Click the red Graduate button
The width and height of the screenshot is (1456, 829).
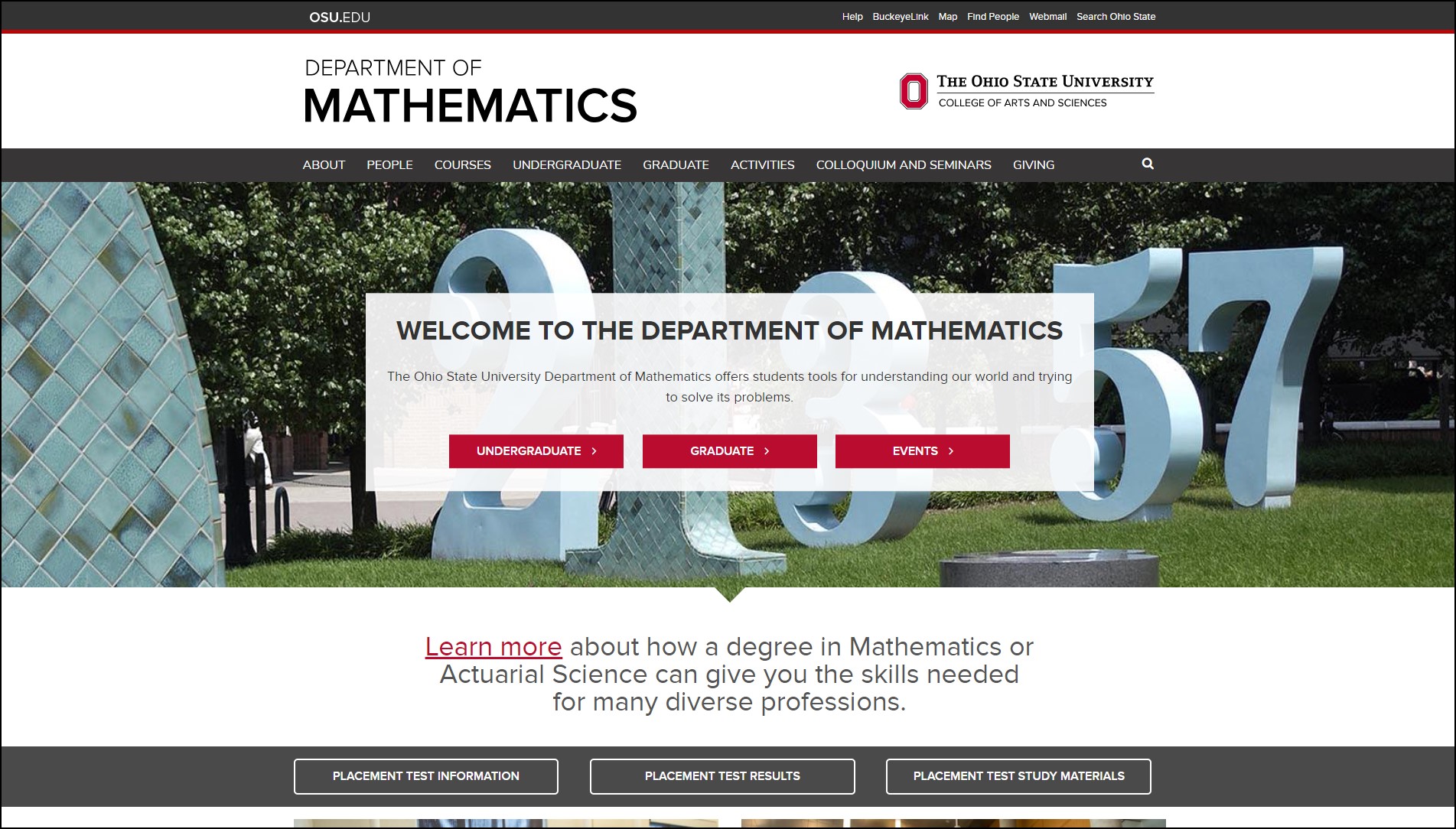pos(729,451)
